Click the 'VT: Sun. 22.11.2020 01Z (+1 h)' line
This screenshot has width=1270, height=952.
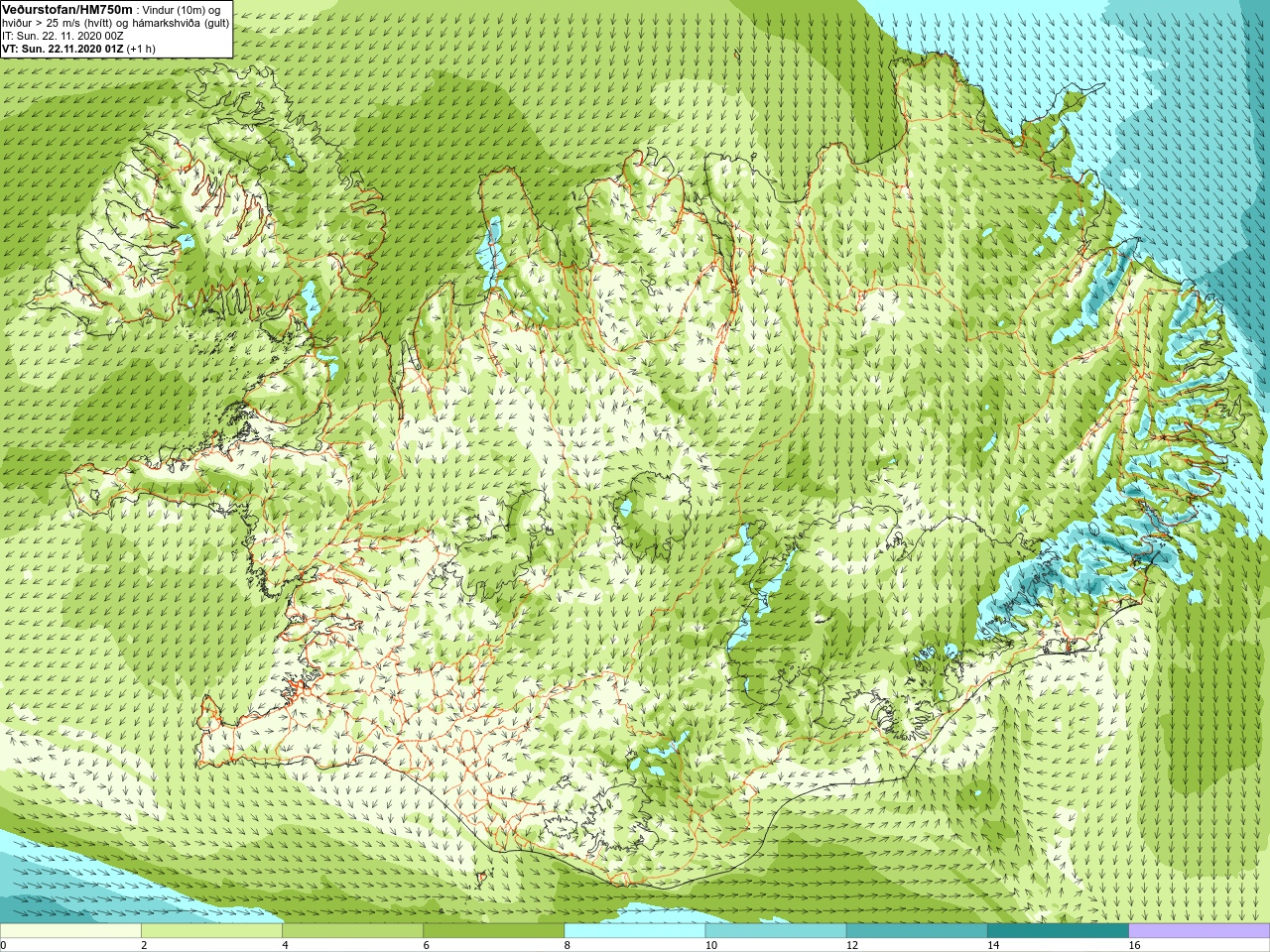coord(78,49)
